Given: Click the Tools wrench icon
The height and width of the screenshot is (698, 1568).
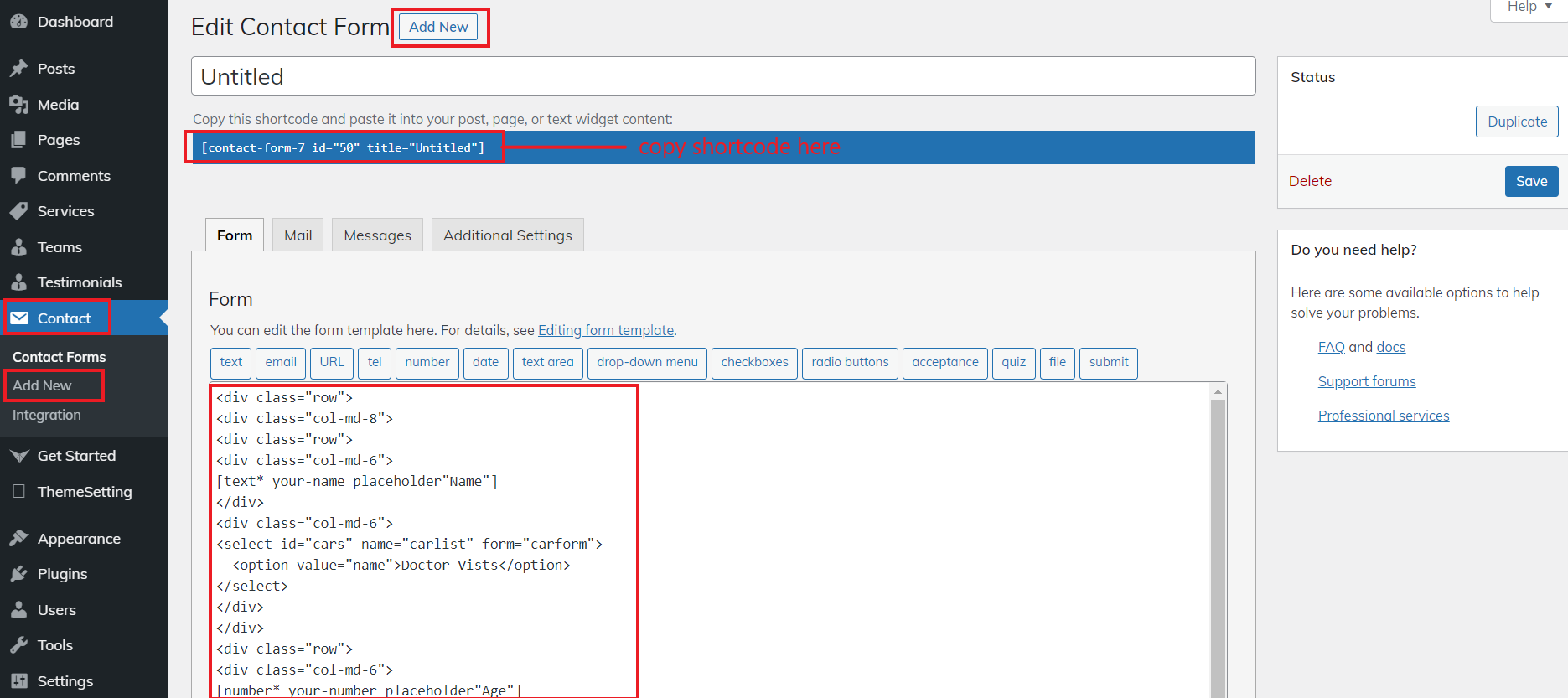Looking at the screenshot, I should (18, 645).
